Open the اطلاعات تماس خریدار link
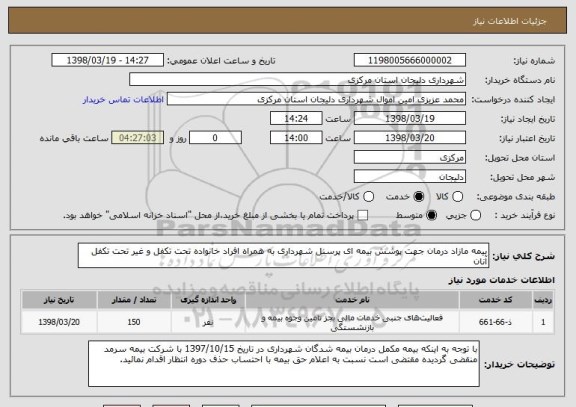Image resolution: width=576 pixels, height=407 pixels. 123,100
